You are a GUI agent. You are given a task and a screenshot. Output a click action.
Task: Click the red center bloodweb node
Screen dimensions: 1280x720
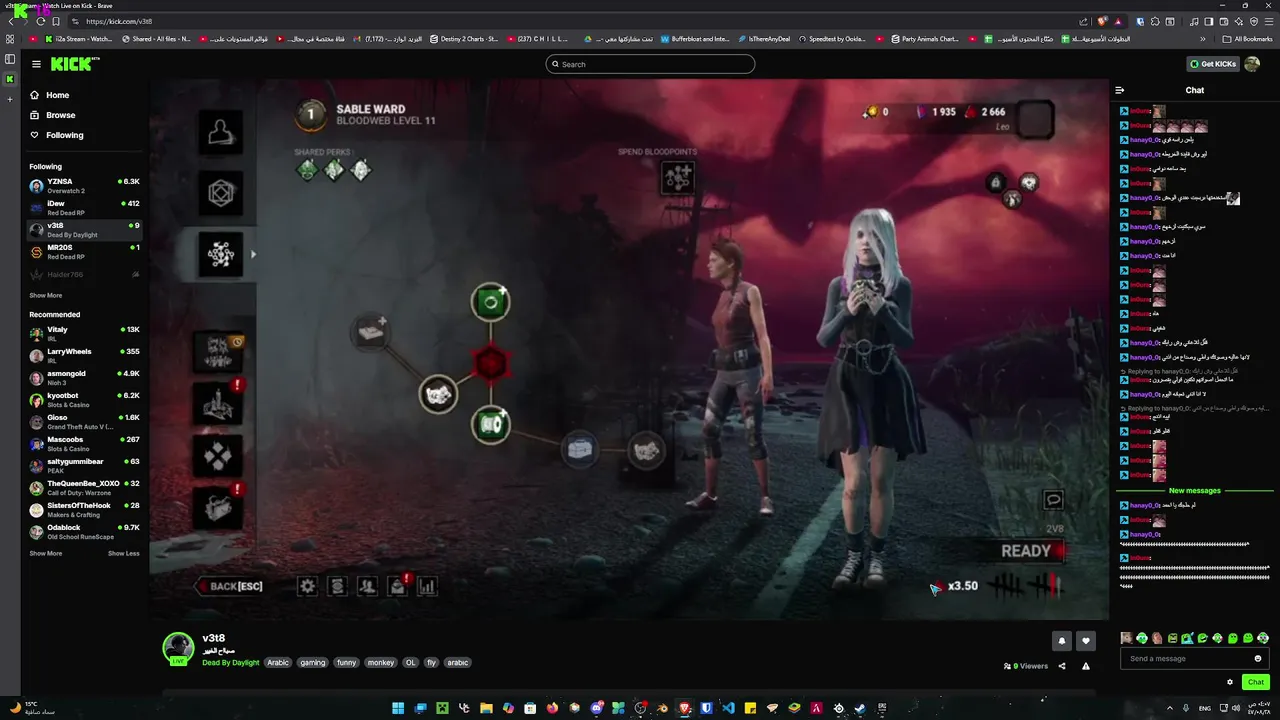[490, 364]
